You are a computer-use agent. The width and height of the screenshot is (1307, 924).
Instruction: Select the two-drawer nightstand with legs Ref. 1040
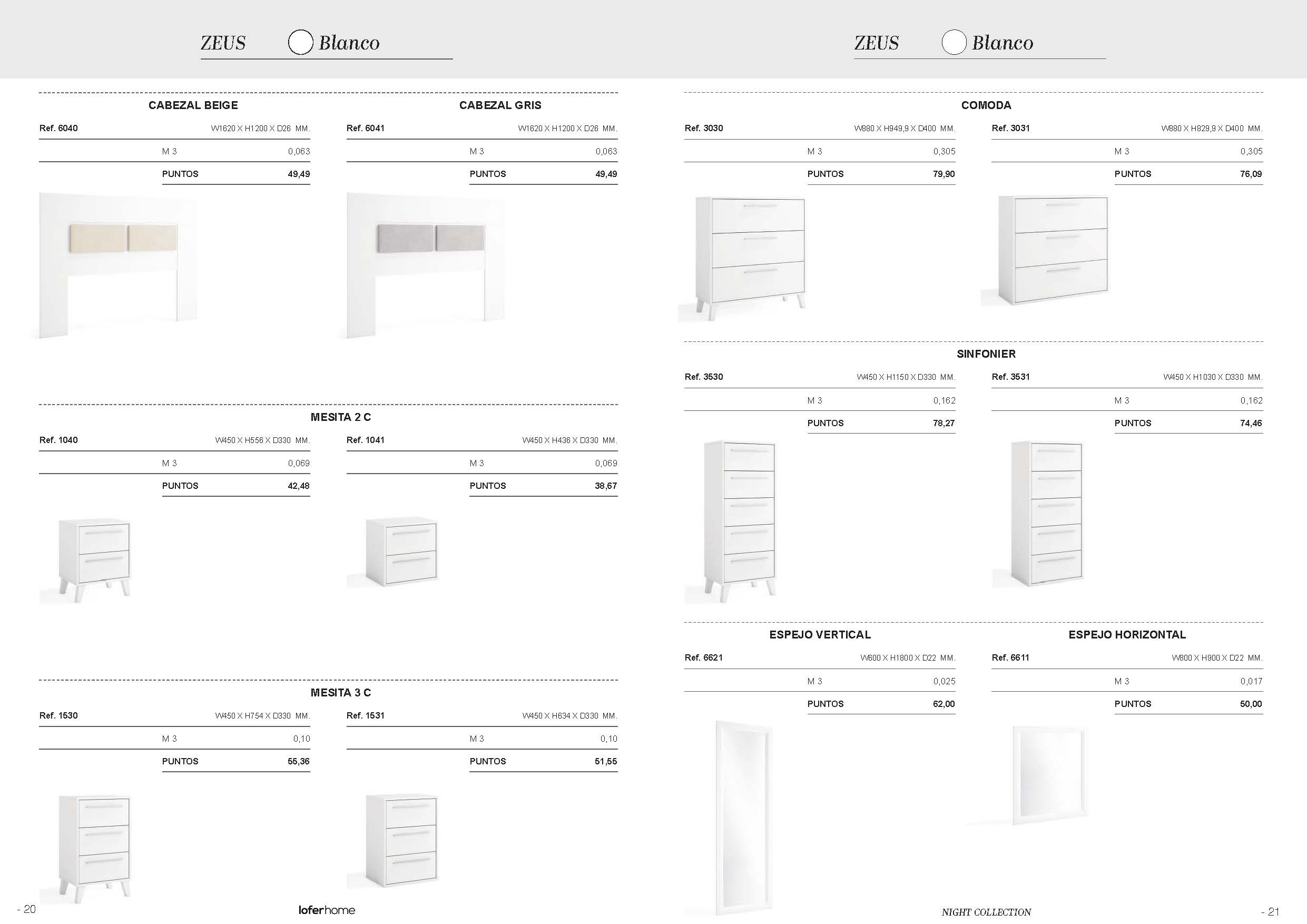pos(94,560)
